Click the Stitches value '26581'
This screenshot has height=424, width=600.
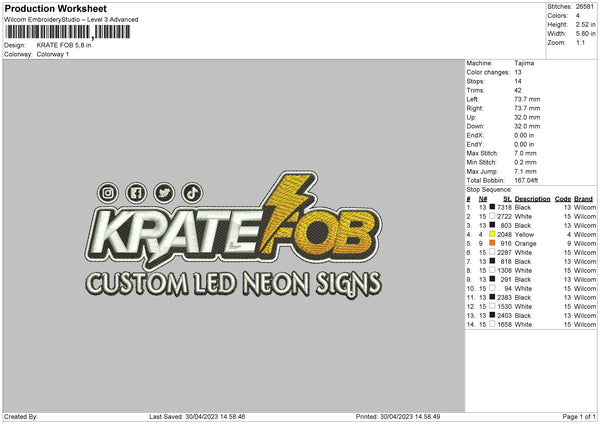click(584, 7)
